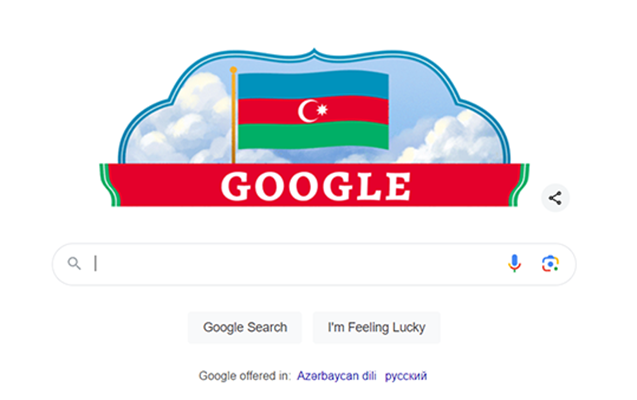
Task: Click the I'm Feeling Lucky button
Action: [376, 327]
